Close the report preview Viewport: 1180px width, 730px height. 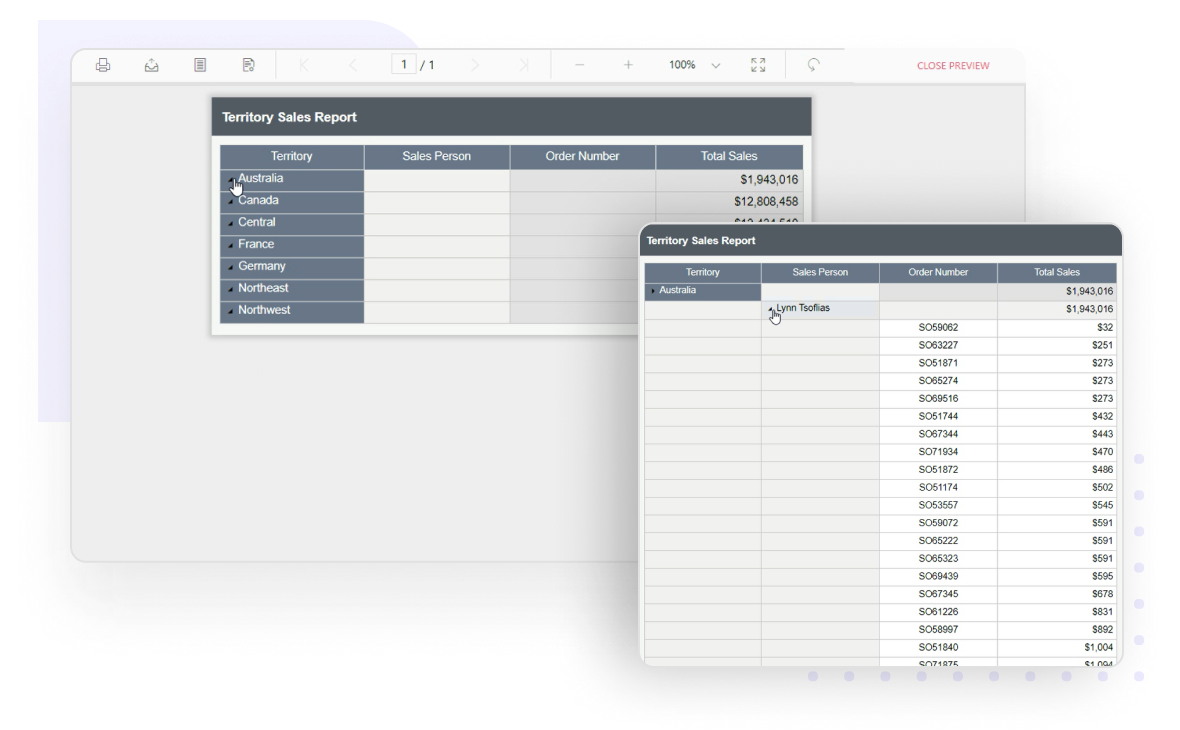(x=953, y=65)
